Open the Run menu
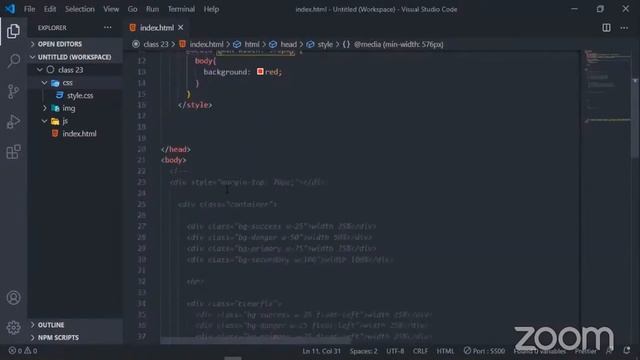 [x=152, y=9]
